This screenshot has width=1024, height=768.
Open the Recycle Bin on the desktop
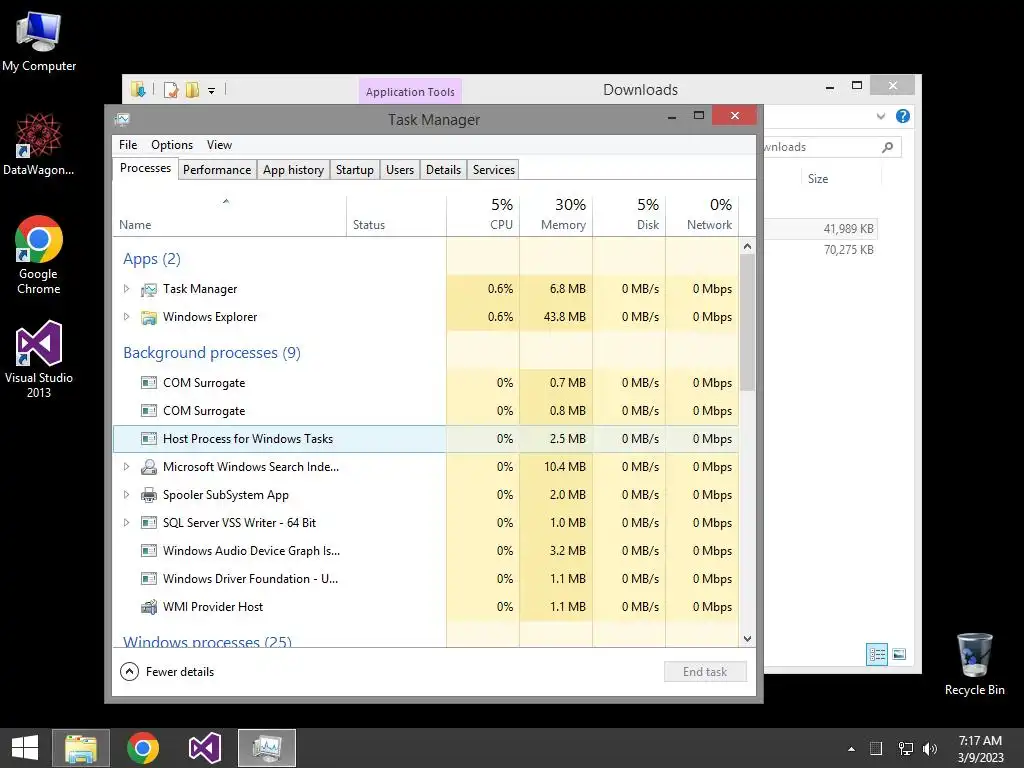(974, 664)
